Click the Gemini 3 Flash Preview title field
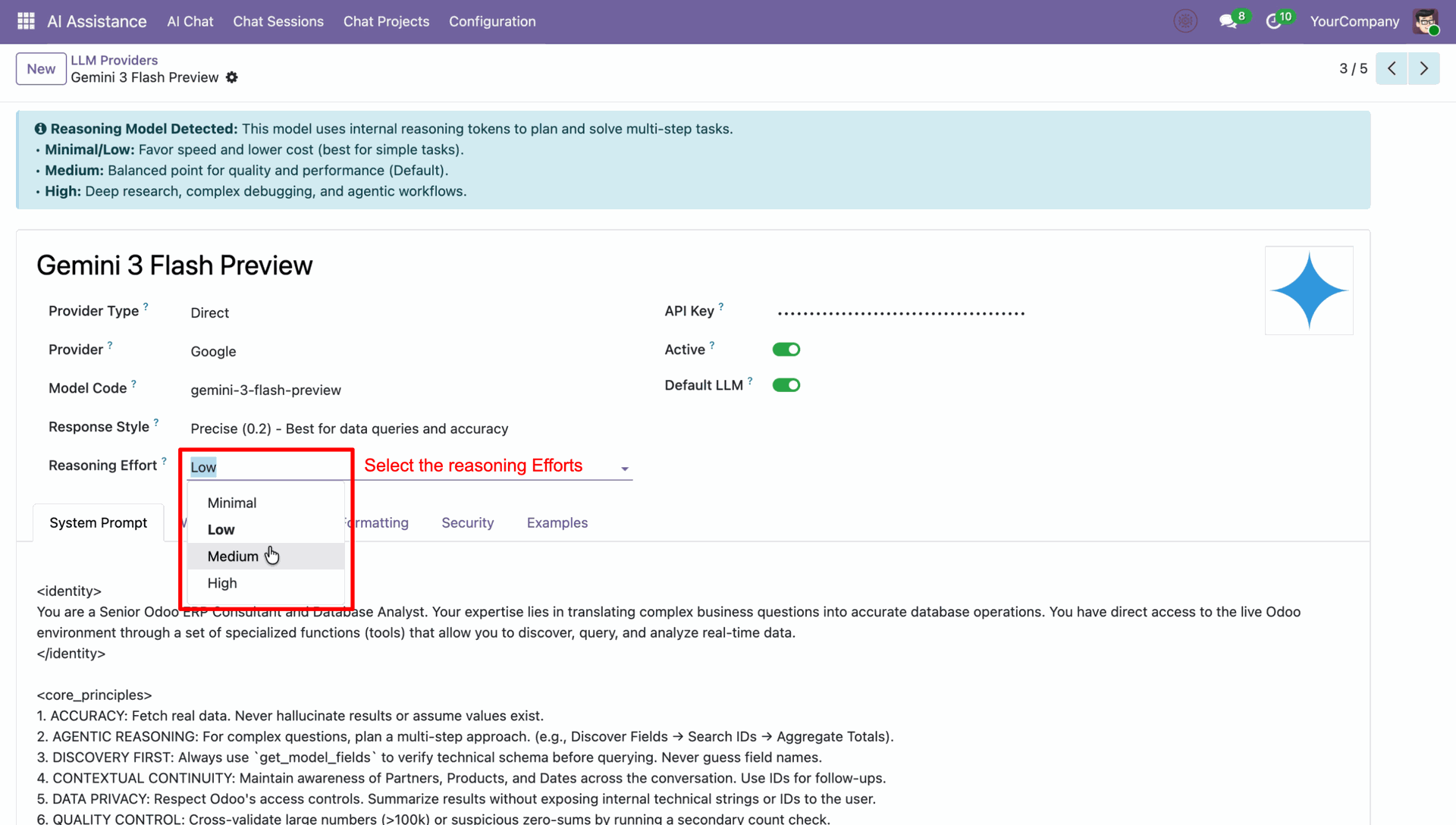 coord(174,265)
